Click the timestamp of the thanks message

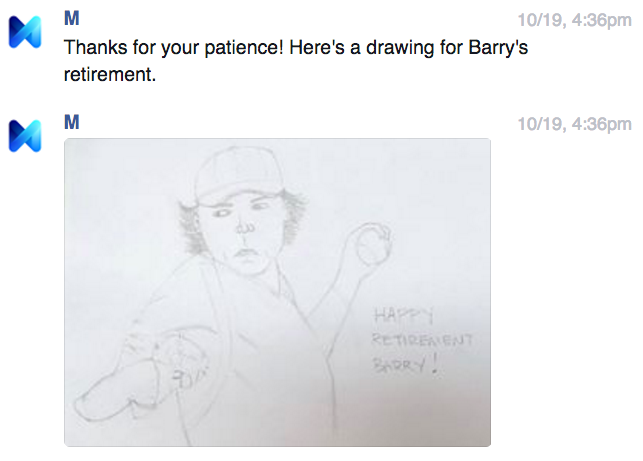pyautogui.click(x=574, y=19)
